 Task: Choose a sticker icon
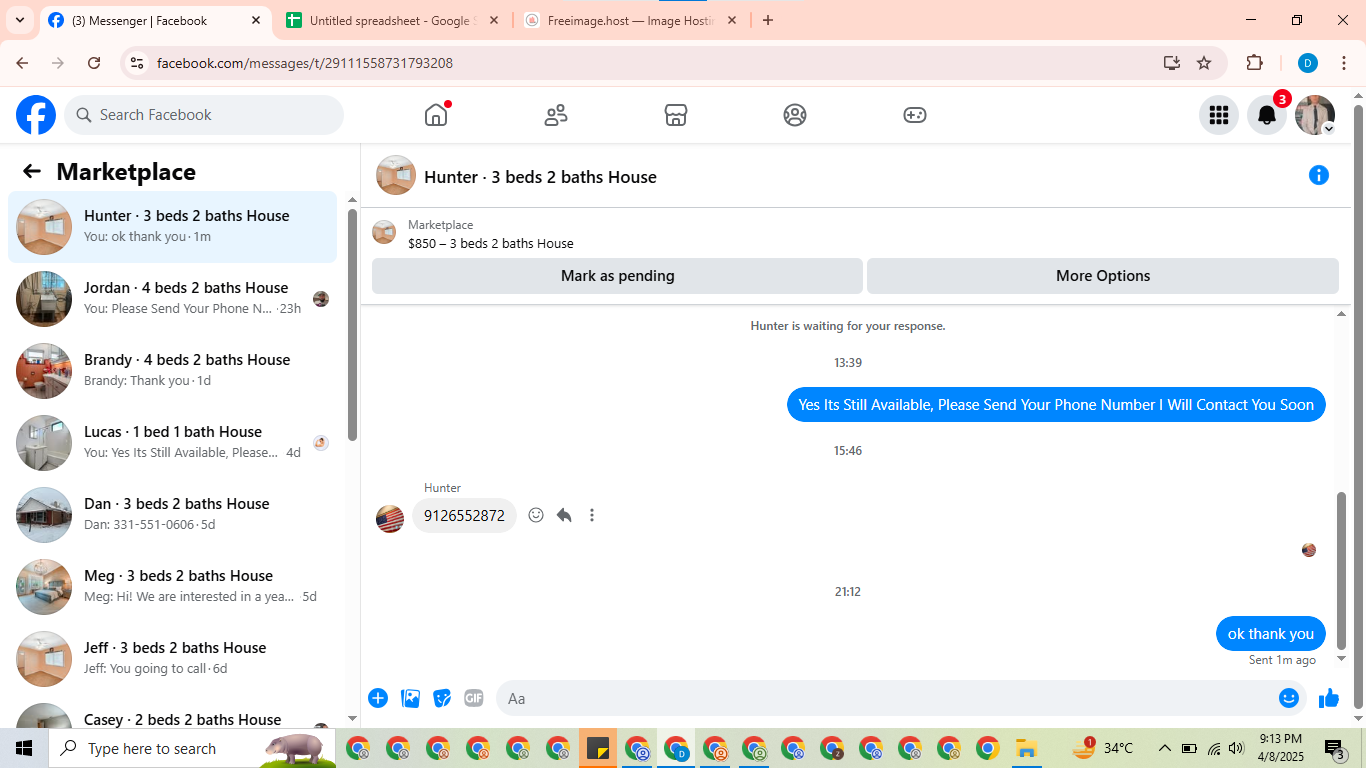click(442, 698)
